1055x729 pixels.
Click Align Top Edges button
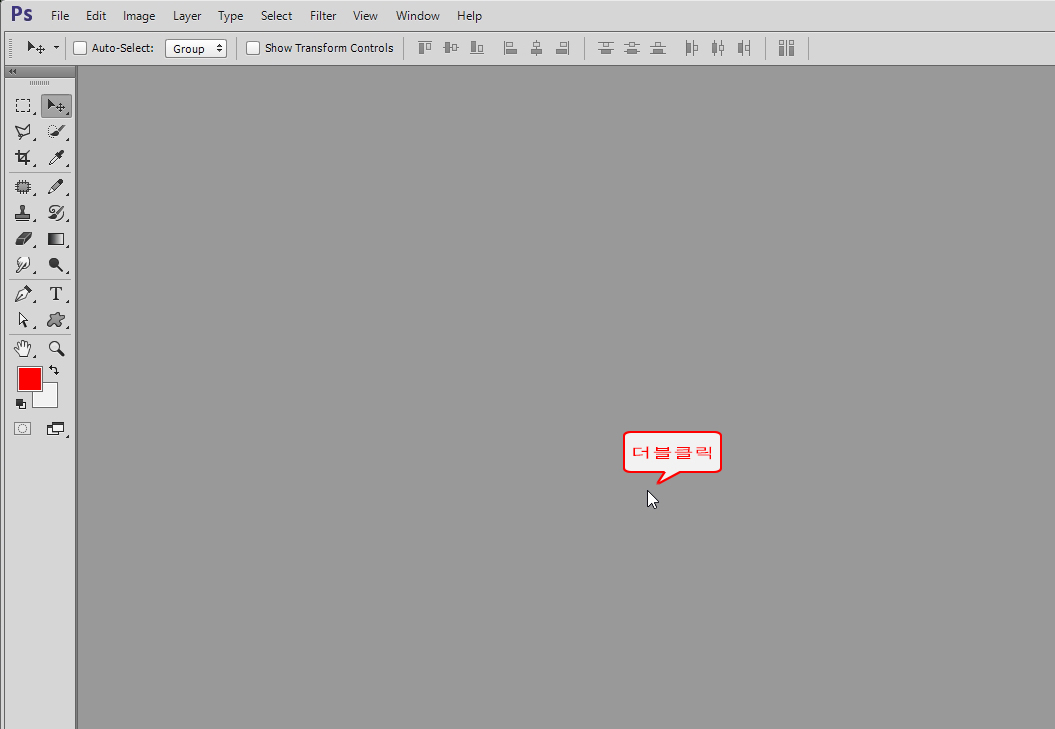425,48
